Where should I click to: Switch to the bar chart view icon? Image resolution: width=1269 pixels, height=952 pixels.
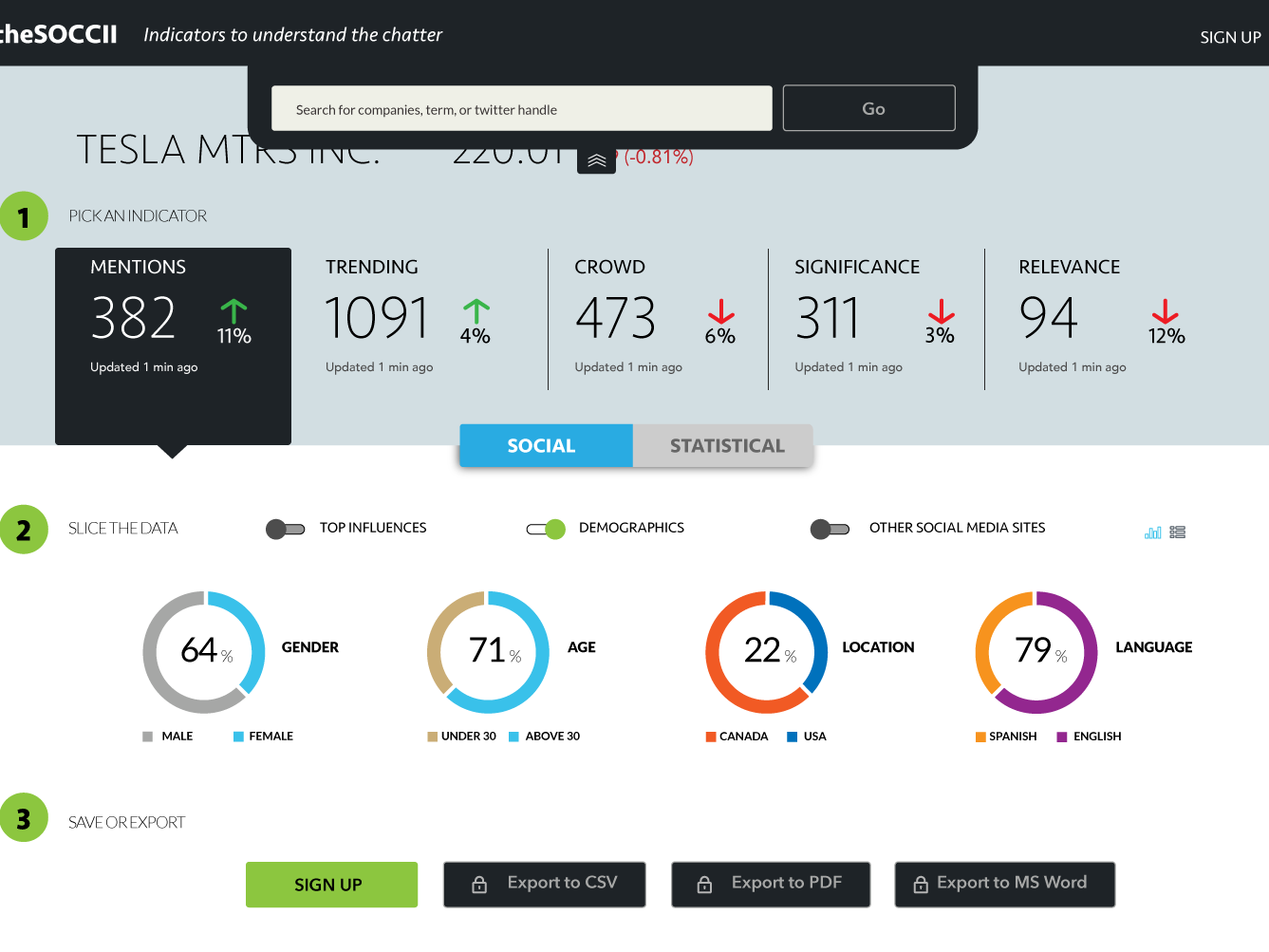point(1153,532)
